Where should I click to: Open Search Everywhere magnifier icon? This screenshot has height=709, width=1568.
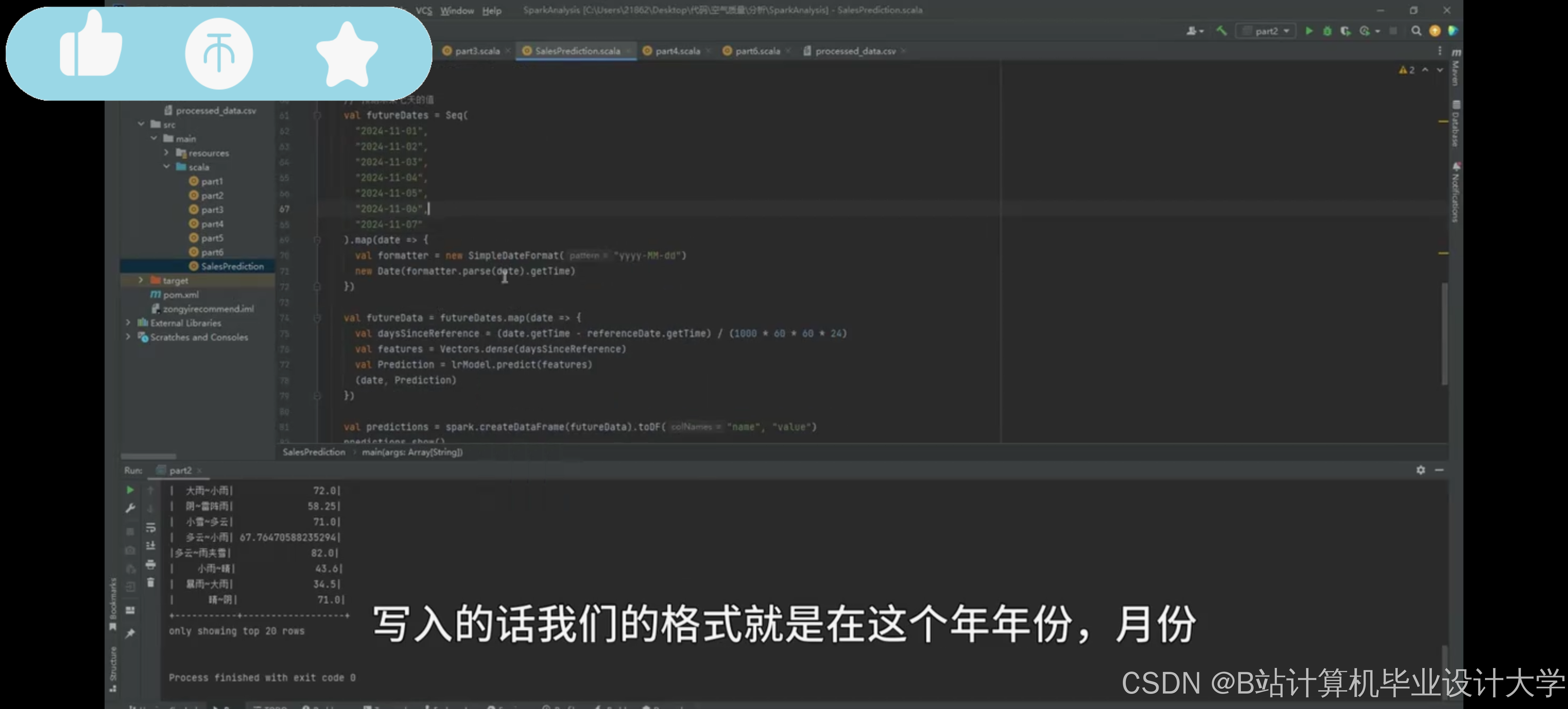click(1416, 31)
